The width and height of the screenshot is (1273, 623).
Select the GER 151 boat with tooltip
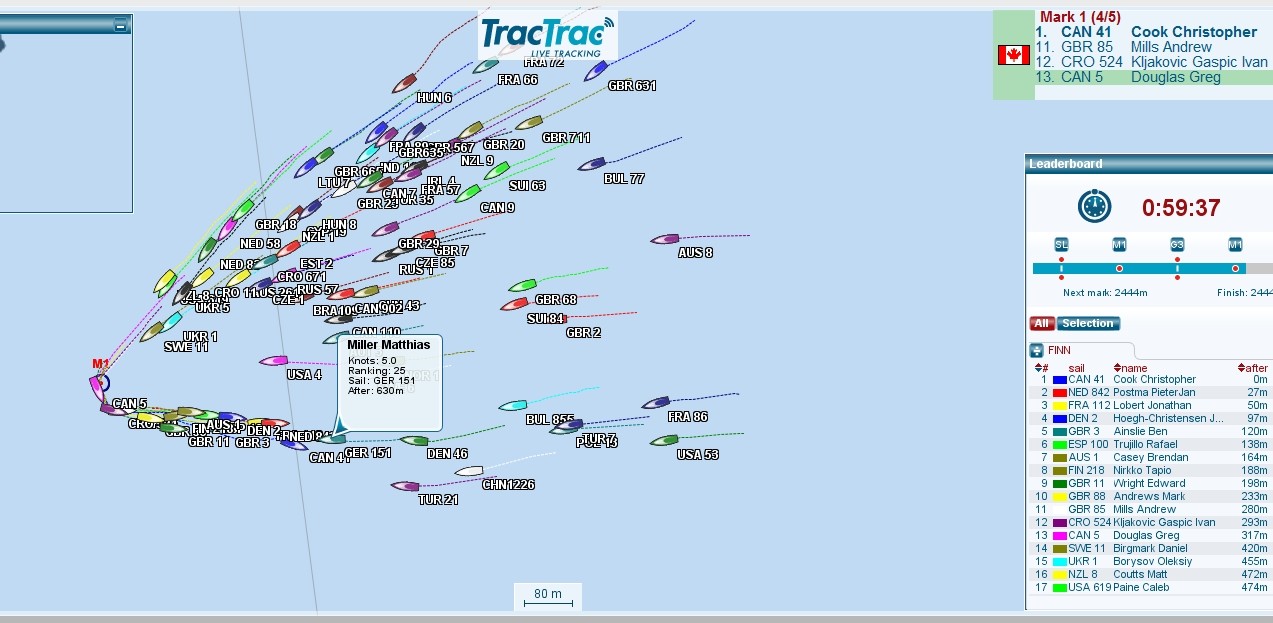332,438
